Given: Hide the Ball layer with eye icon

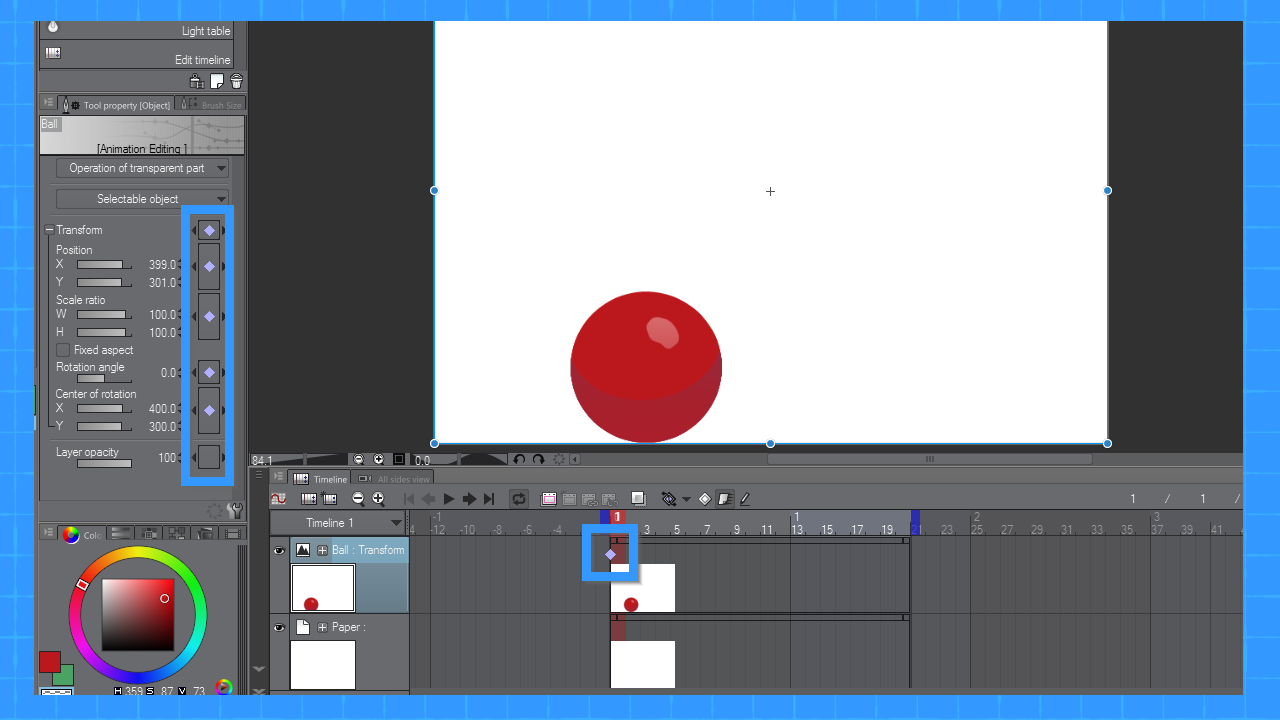Looking at the screenshot, I should click(280, 550).
